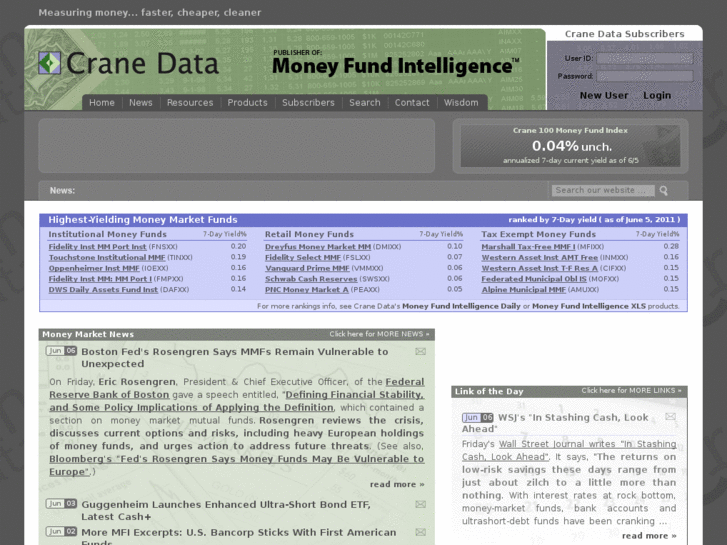The image size is (727, 545).
Task: Open Bloomberg's Fed's Rosengren article link
Action: 236,465
